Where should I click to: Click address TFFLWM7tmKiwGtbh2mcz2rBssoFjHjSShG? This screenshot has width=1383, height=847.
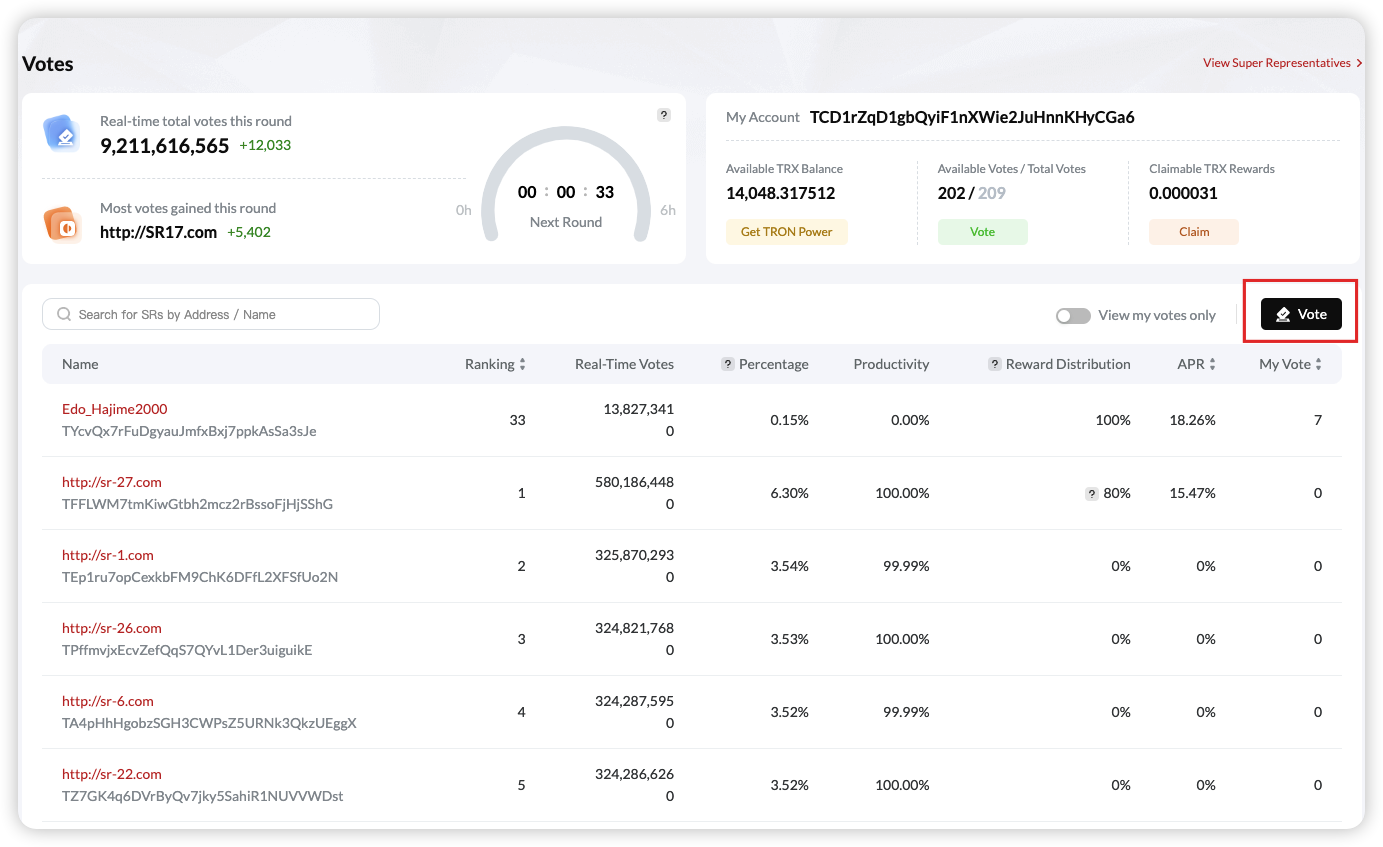pos(197,504)
